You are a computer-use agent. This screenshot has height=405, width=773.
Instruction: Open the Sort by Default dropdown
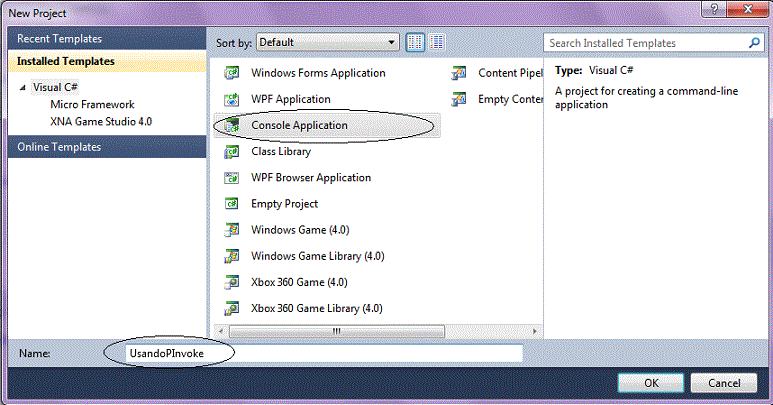point(328,42)
